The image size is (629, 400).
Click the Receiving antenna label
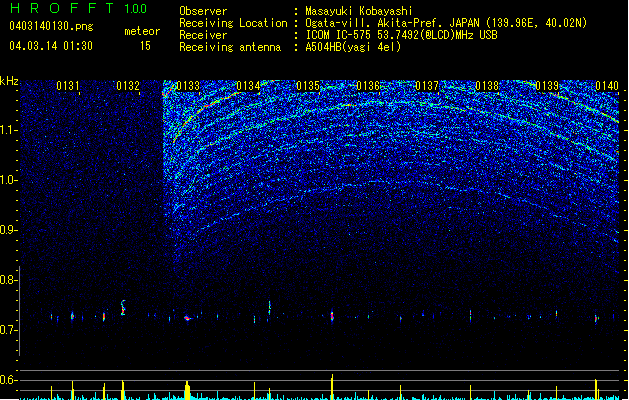[230, 47]
